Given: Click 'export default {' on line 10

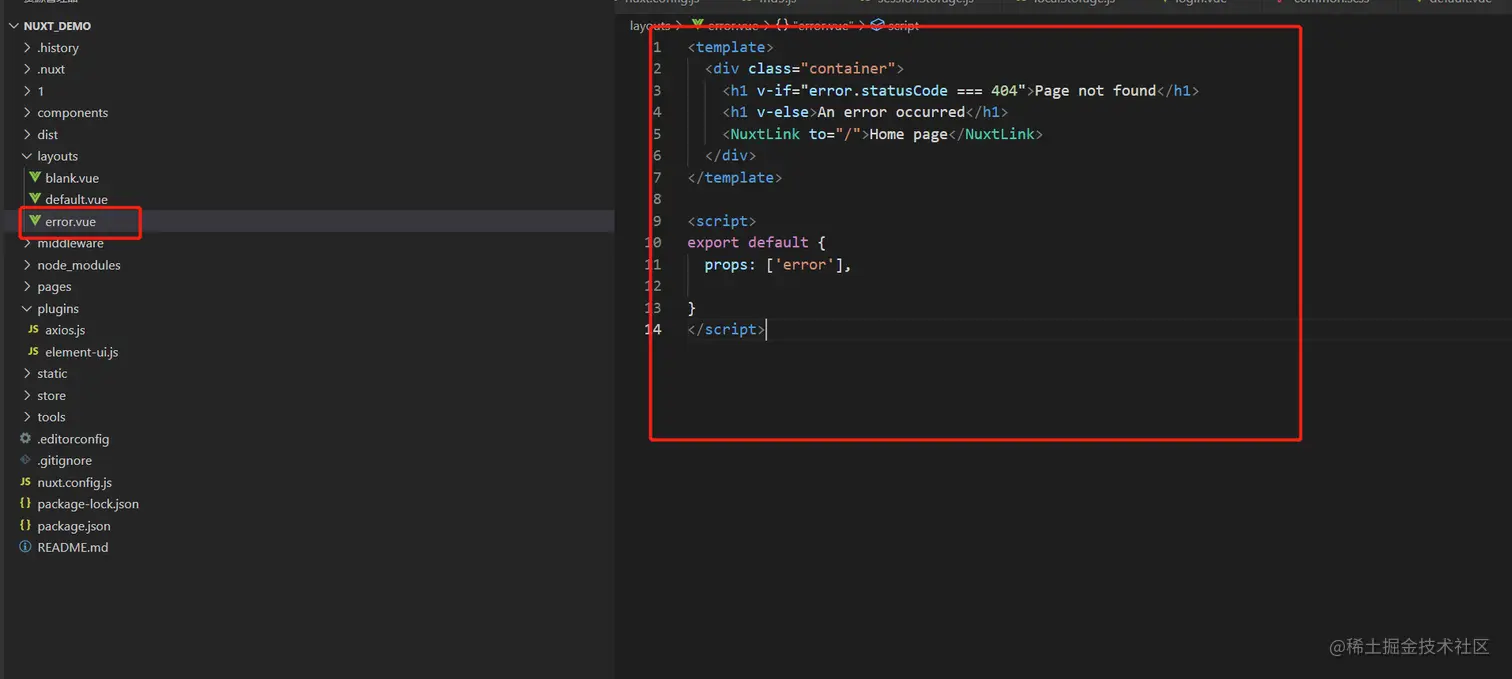Looking at the screenshot, I should pyautogui.click(x=756, y=243).
